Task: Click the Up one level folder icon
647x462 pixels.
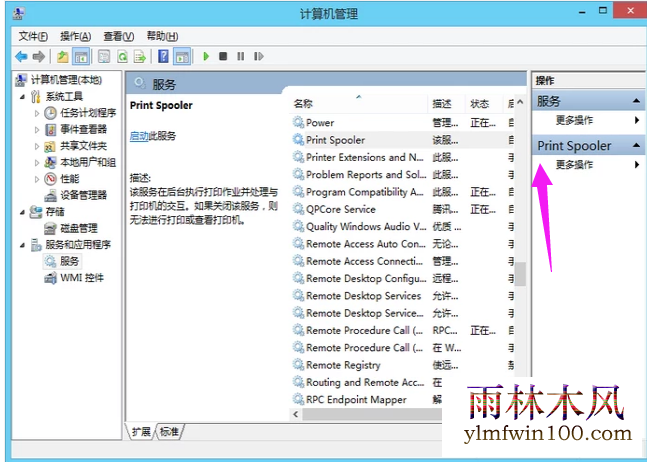Action: pos(63,57)
